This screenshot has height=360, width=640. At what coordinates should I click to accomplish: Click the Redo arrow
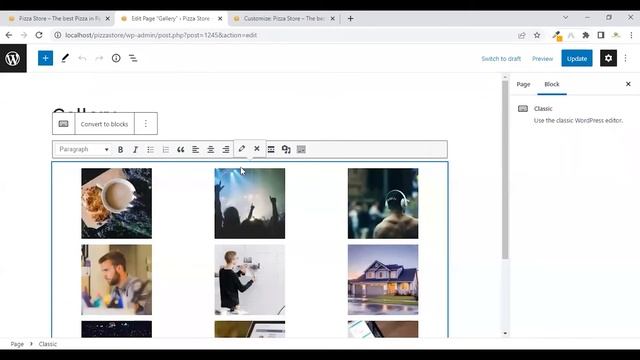click(x=99, y=58)
